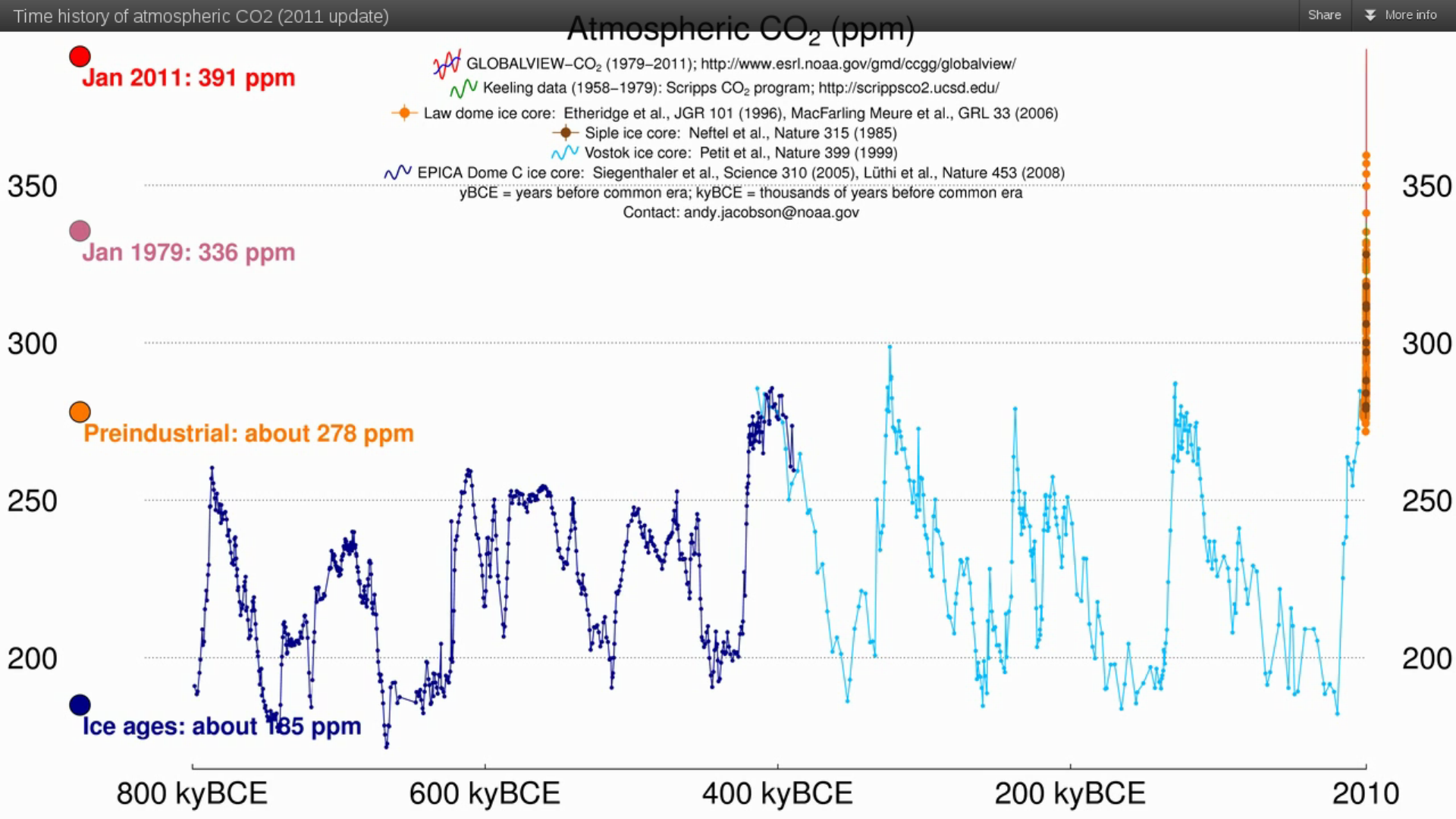This screenshot has width=1456, height=819.
Task: Click the dark blue EPICA Dome C legend icon
Action: click(398, 172)
